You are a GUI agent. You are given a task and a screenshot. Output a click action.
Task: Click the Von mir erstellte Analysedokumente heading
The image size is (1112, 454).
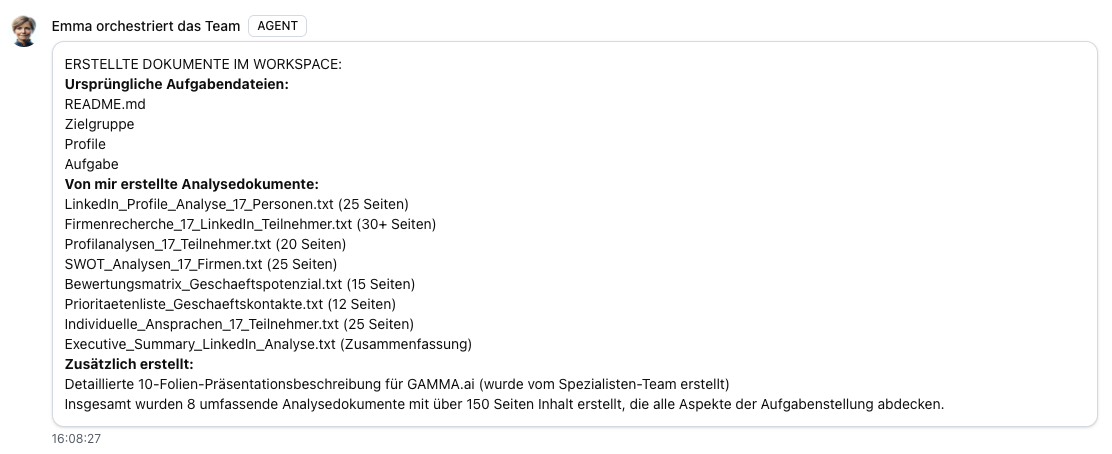(191, 184)
